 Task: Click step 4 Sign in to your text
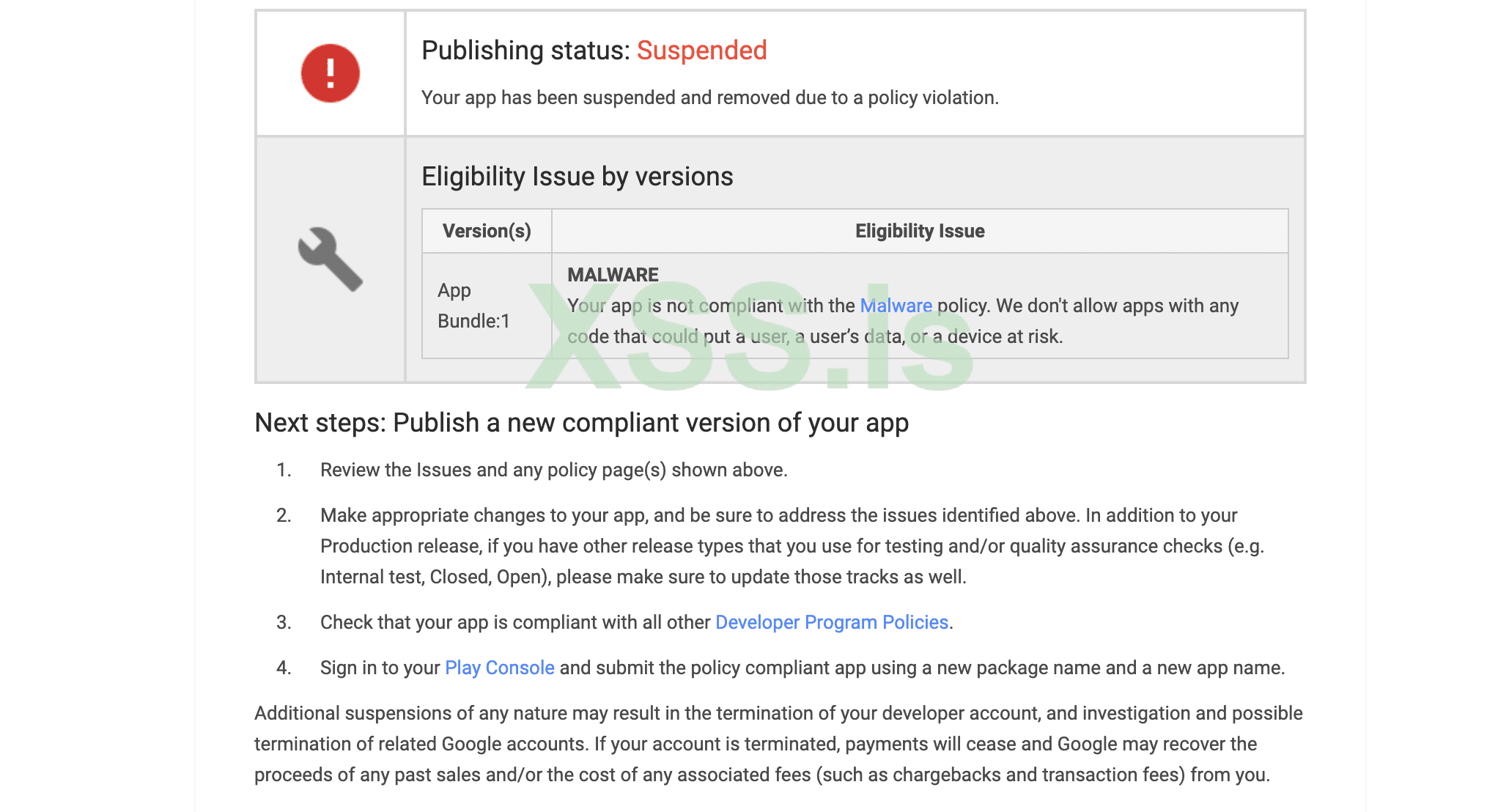click(x=380, y=668)
